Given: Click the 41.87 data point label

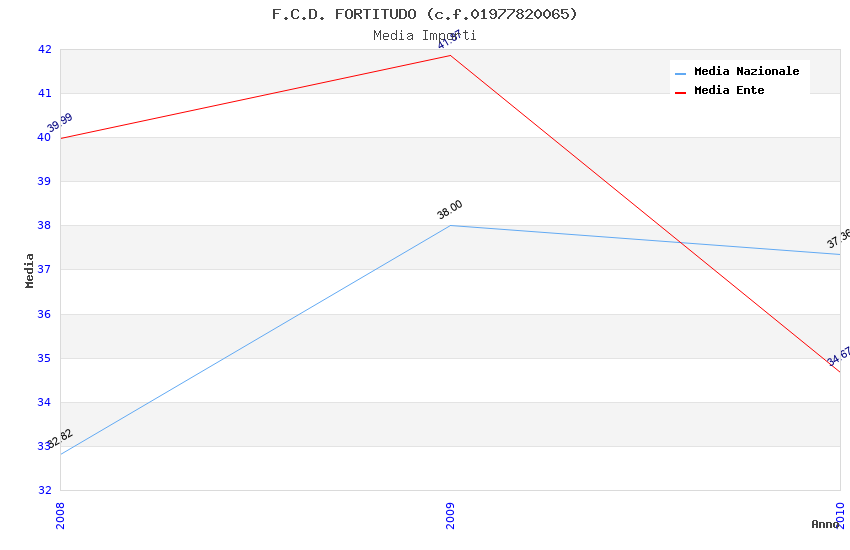Looking at the screenshot, I should (450, 40).
